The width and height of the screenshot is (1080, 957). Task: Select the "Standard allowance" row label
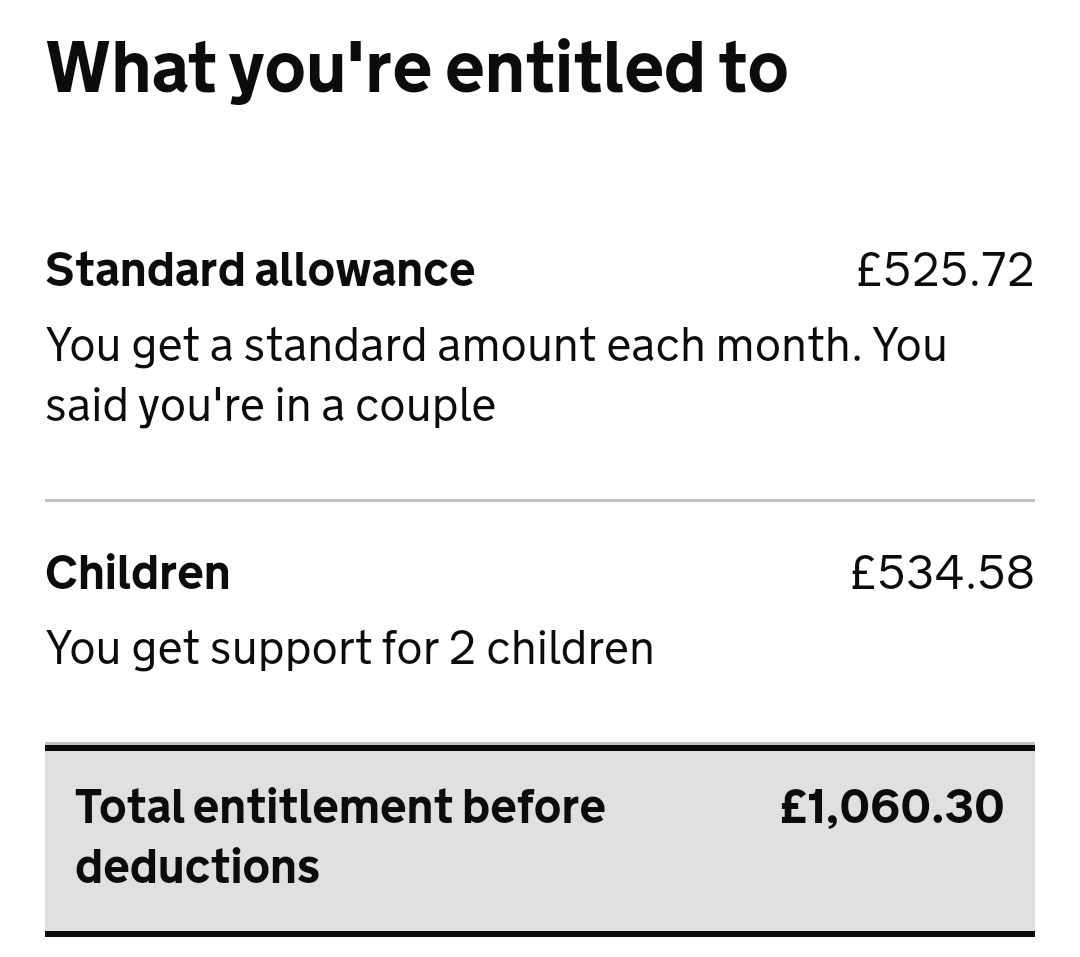[x=260, y=270]
